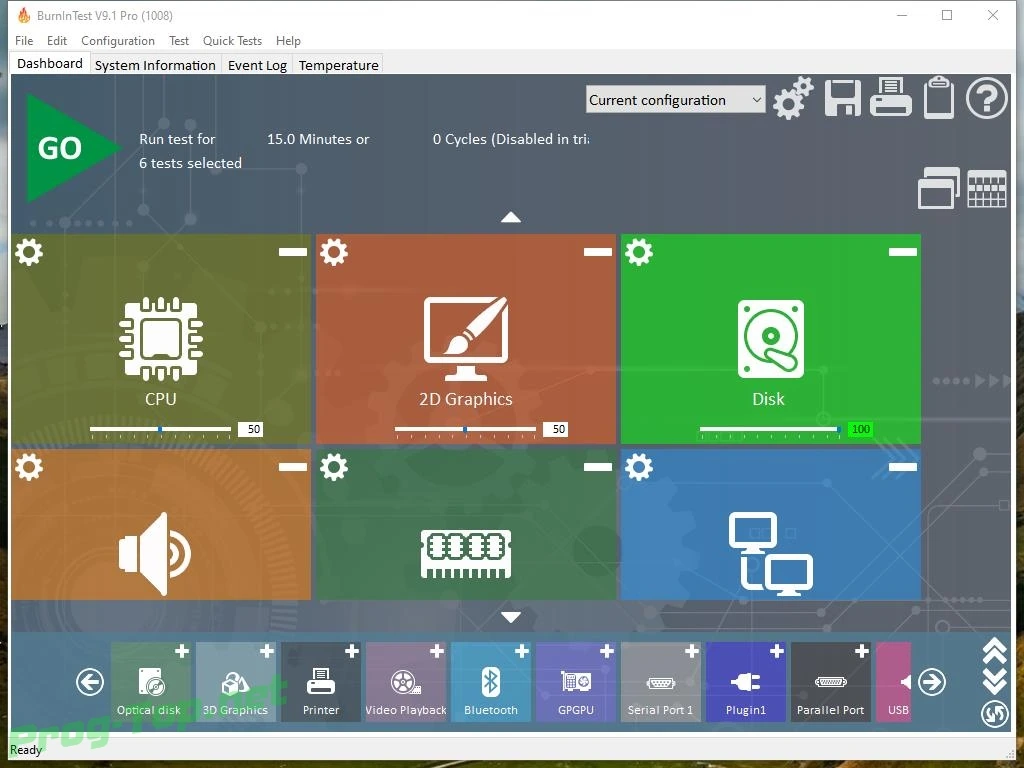Switch to Temperature tab
This screenshot has width=1024, height=768.
tap(338, 65)
